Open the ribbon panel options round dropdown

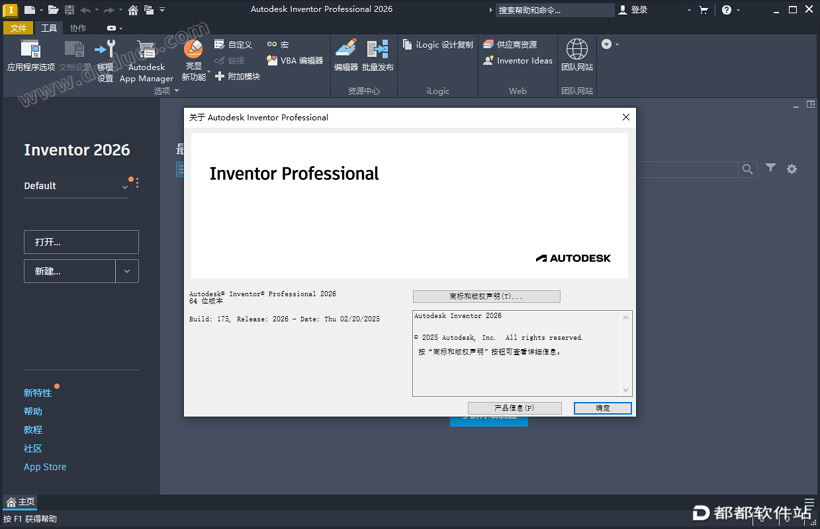click(609, 44)
